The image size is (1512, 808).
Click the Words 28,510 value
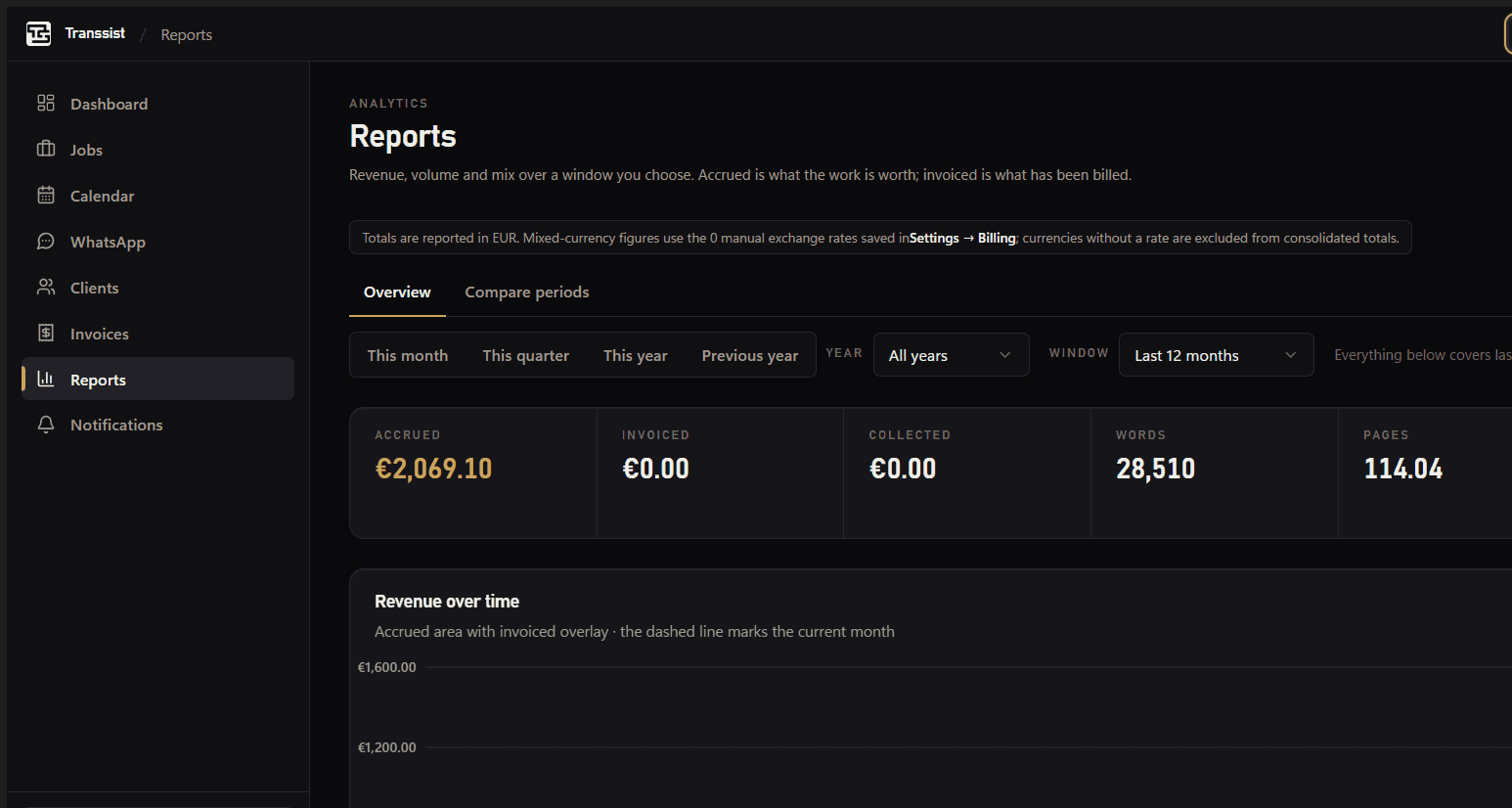(x=1155, y=469)
